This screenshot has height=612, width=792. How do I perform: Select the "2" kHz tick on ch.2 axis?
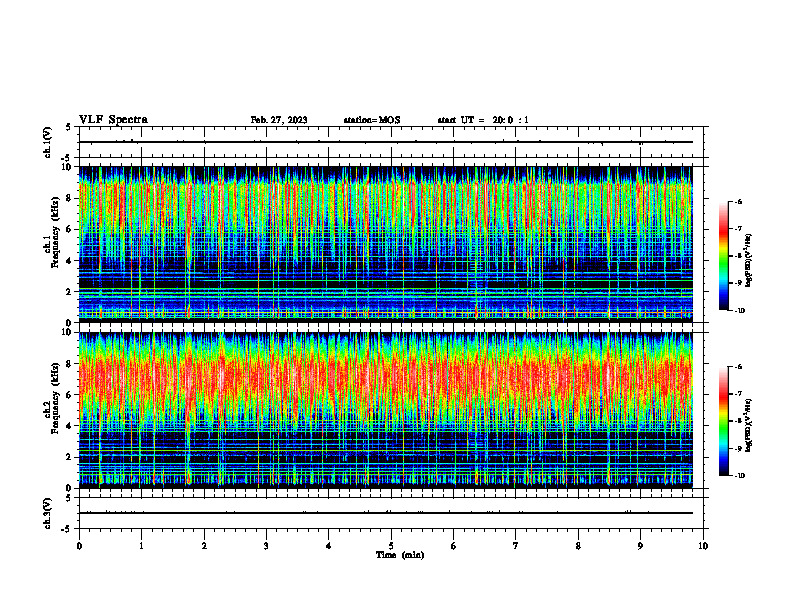pyautogui.click(x=70, y=457)
